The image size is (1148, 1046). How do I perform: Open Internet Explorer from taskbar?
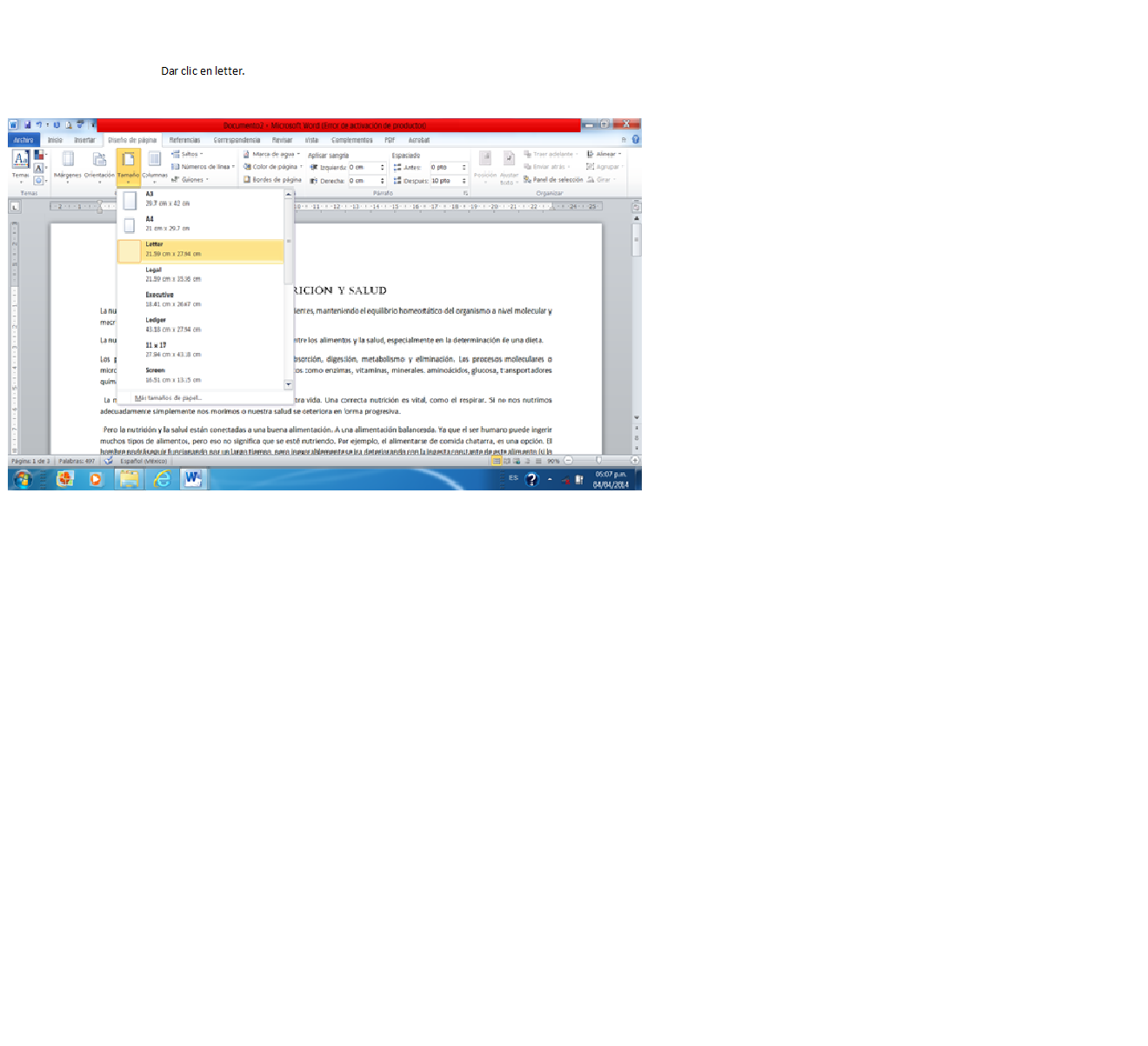(x=162, y=479)
